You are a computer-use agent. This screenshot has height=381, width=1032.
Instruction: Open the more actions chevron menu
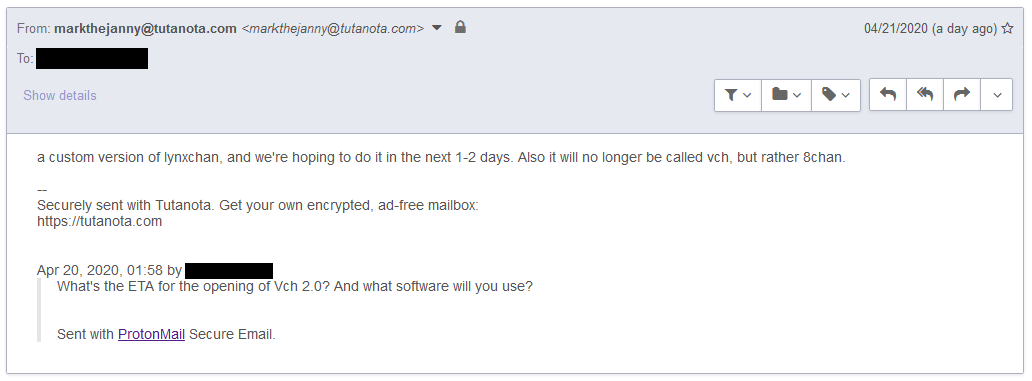click(x=996, y=95)
